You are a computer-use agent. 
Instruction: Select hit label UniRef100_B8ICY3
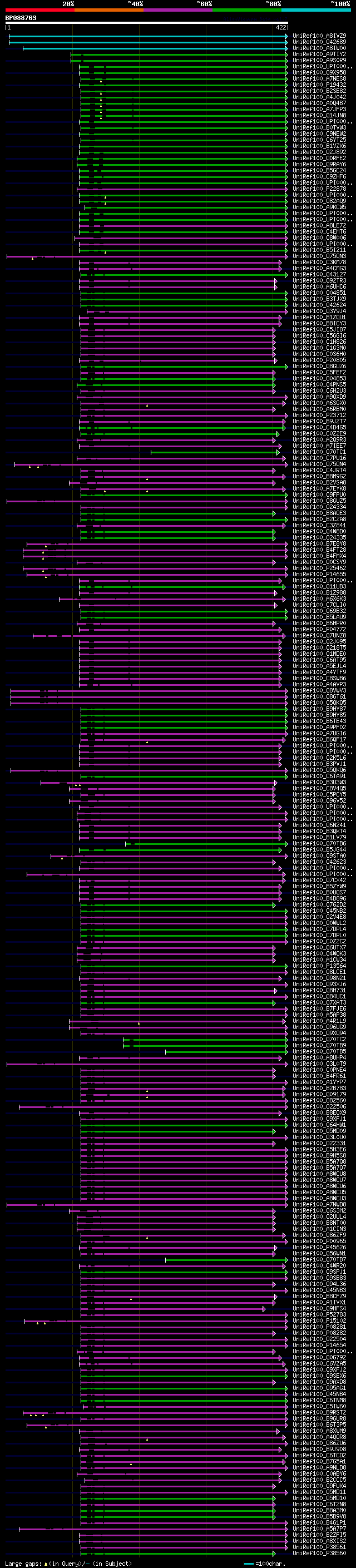tap(319, 323)
